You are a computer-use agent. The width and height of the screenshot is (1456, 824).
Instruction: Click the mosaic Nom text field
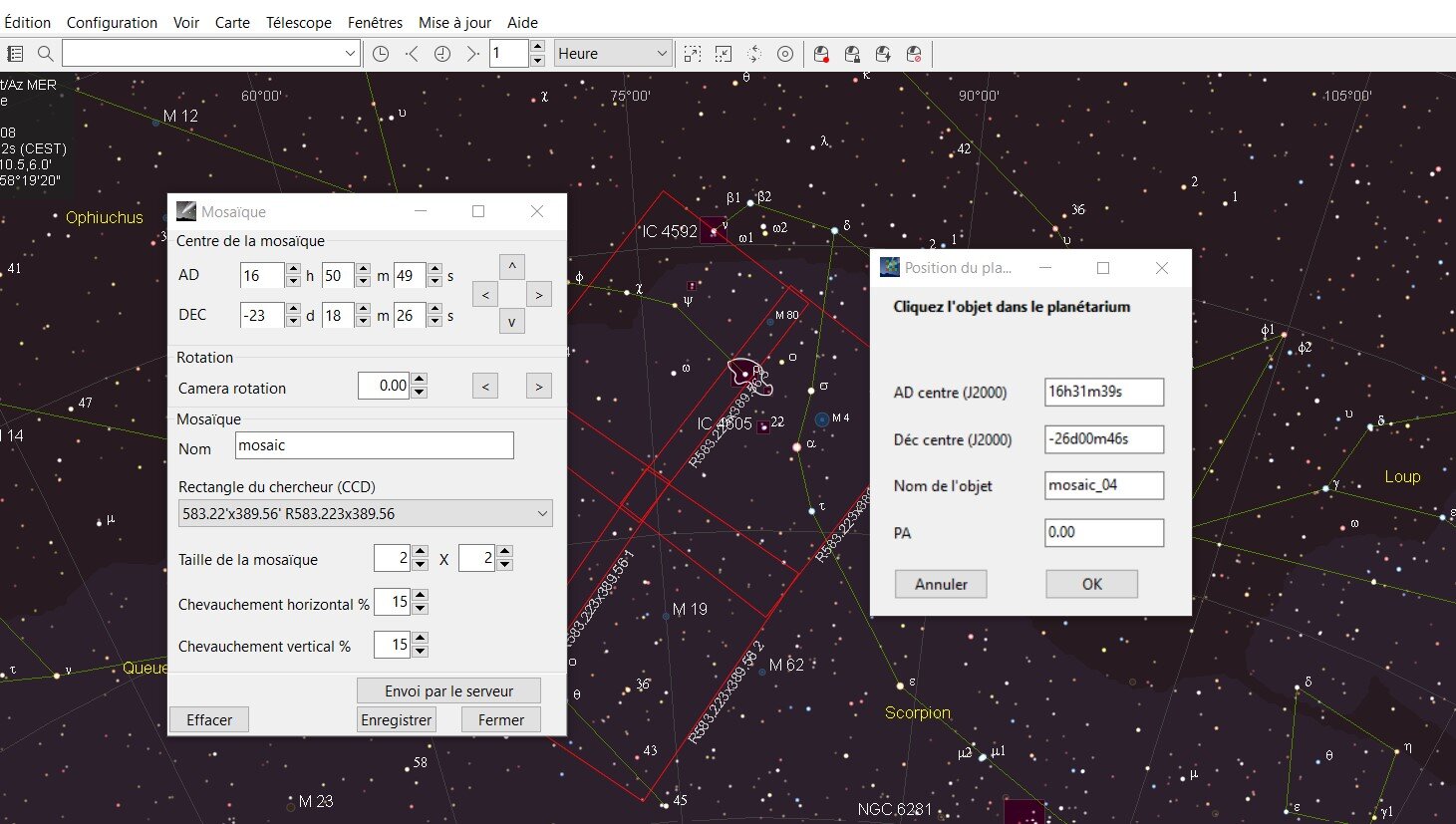375,445
